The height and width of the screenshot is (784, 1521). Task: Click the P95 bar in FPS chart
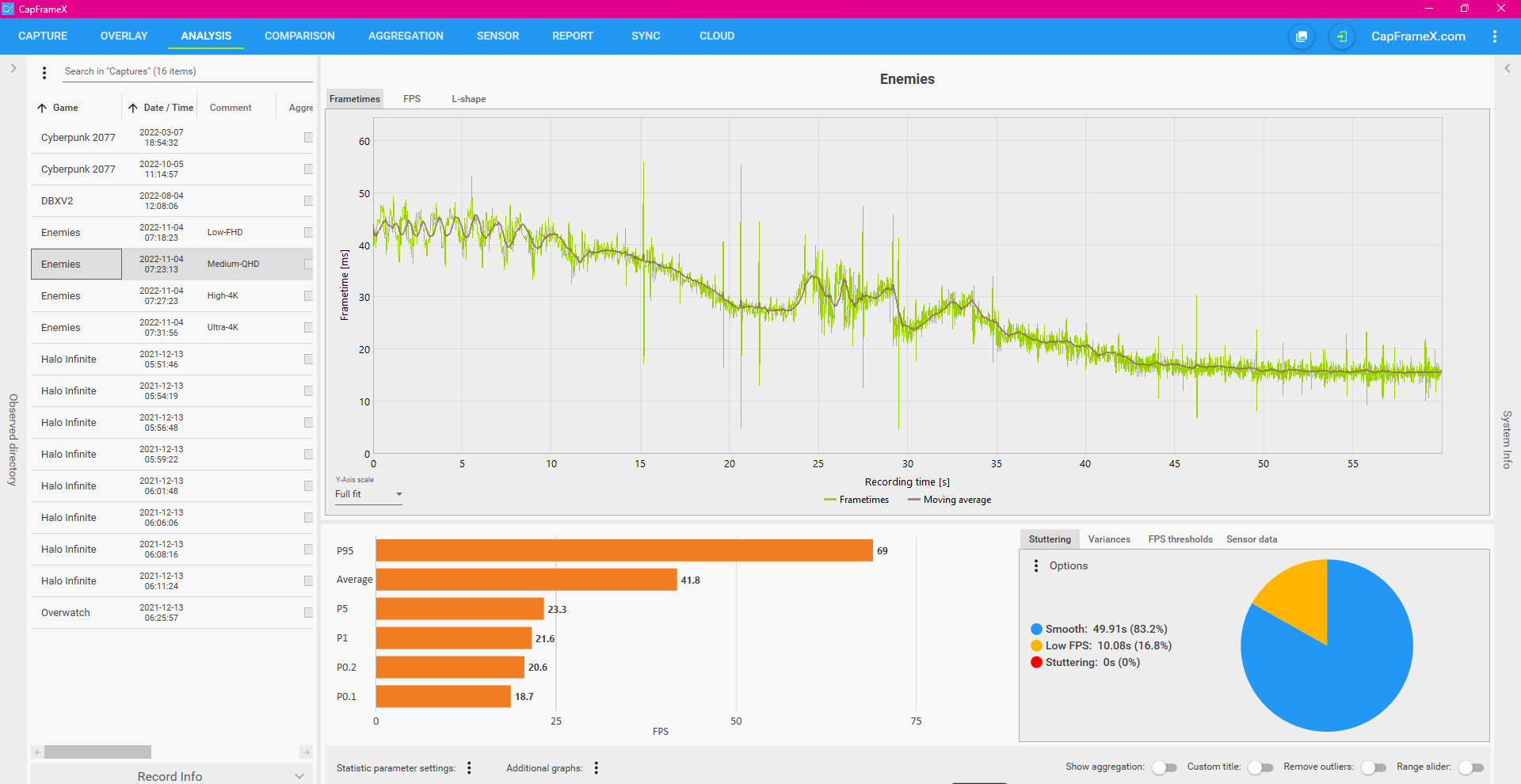(x=624, y=550)
